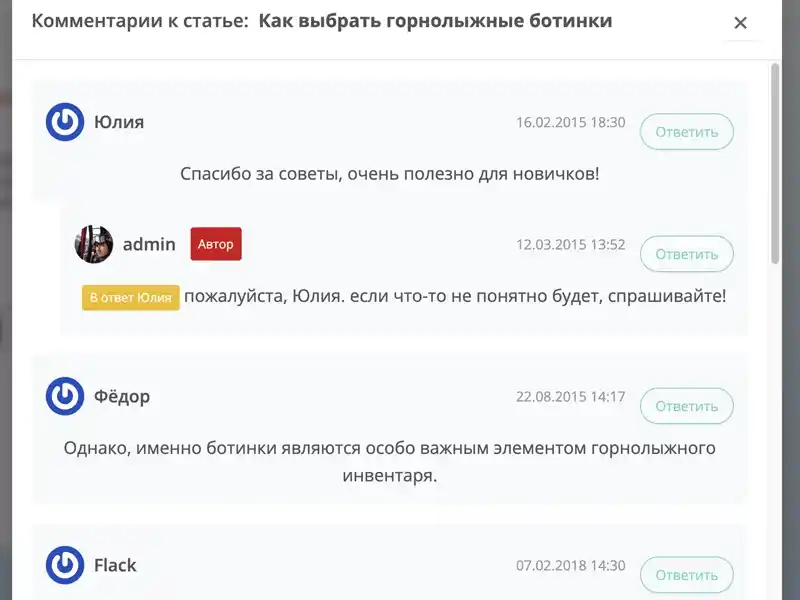
Task: Click Ответить on Flack's comment
Action: click(687, 575)
